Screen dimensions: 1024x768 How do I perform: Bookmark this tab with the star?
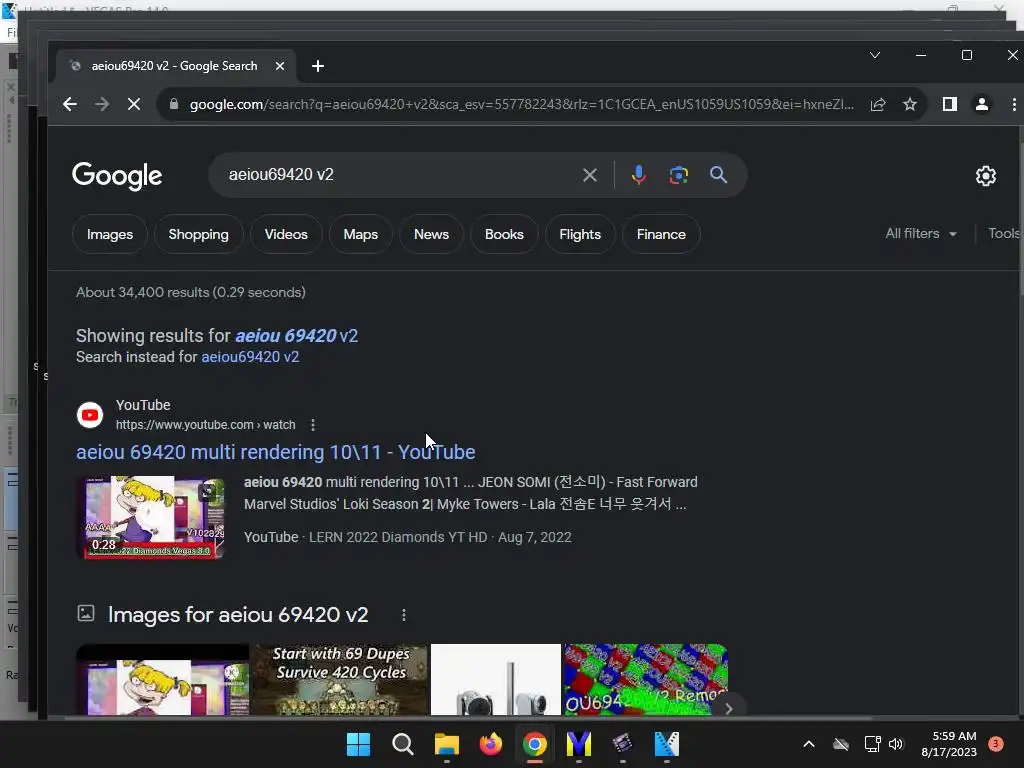(x=910, y=104)
